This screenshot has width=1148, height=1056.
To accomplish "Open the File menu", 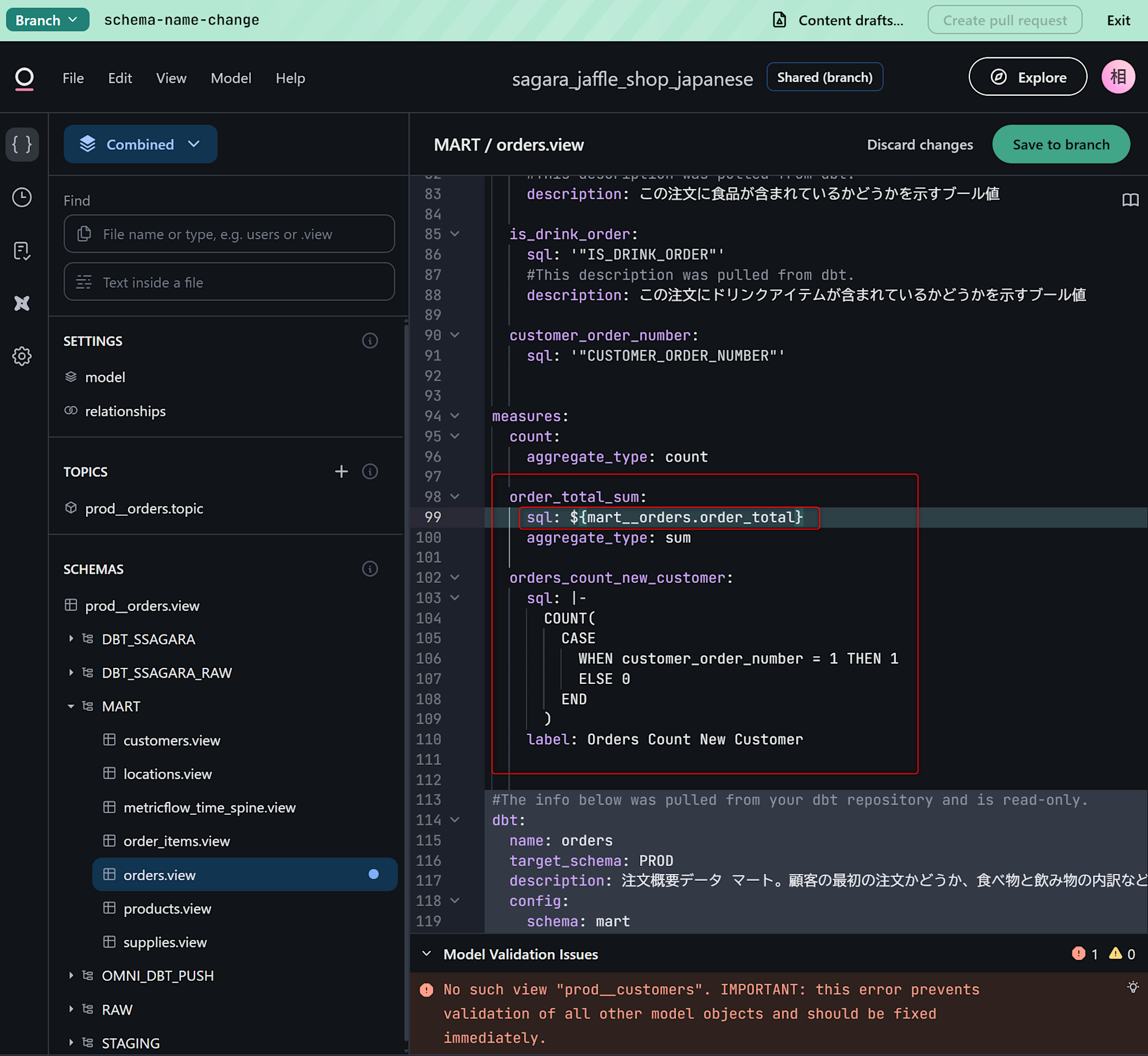I will click(73, 78).
